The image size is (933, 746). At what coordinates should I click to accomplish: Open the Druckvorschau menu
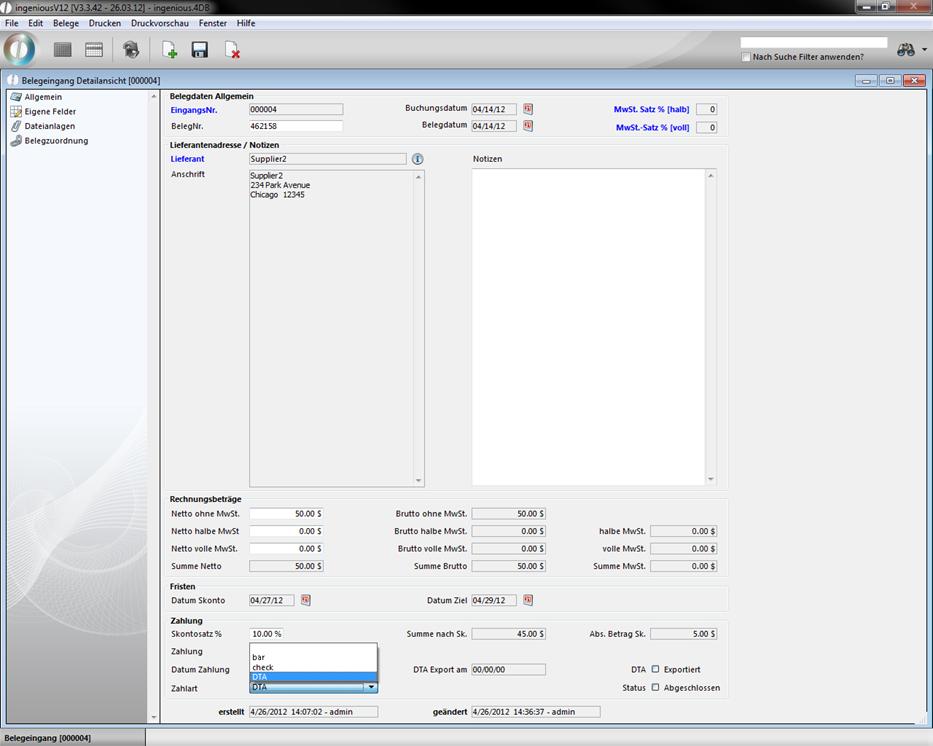pos(160,23)
